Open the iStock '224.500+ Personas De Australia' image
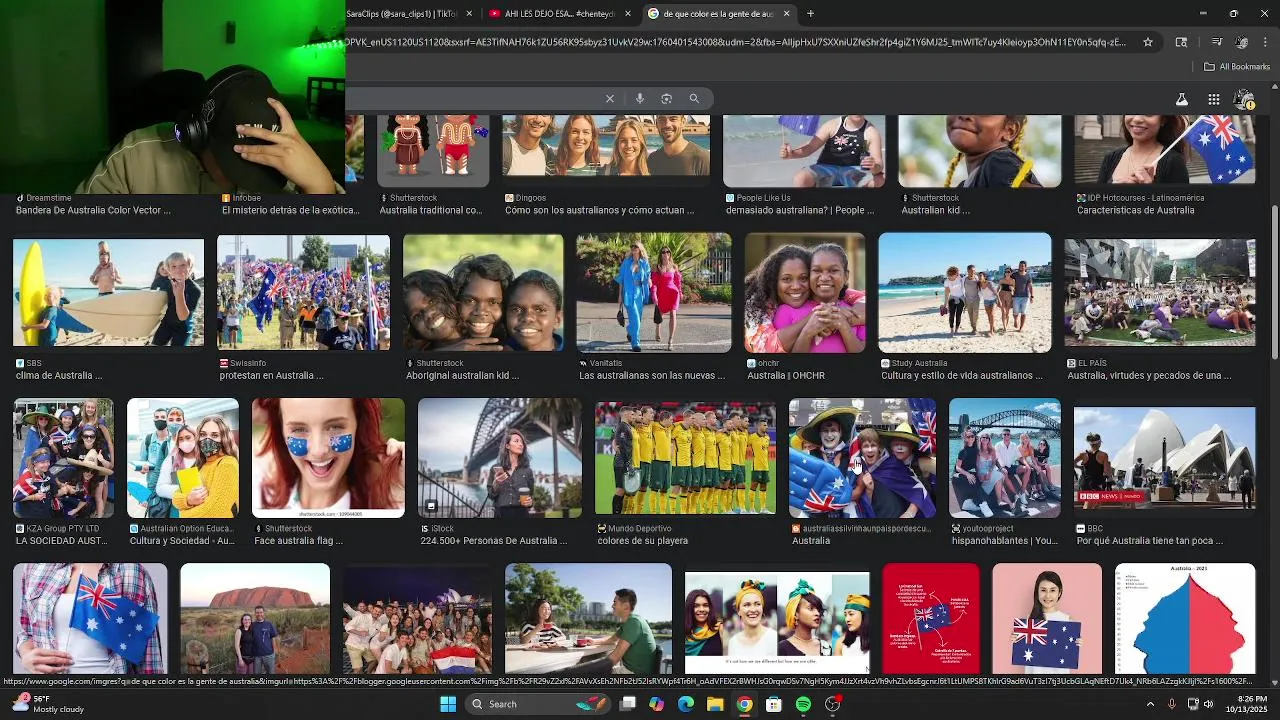Screen dimensions: 1280x720 [499, 458]
